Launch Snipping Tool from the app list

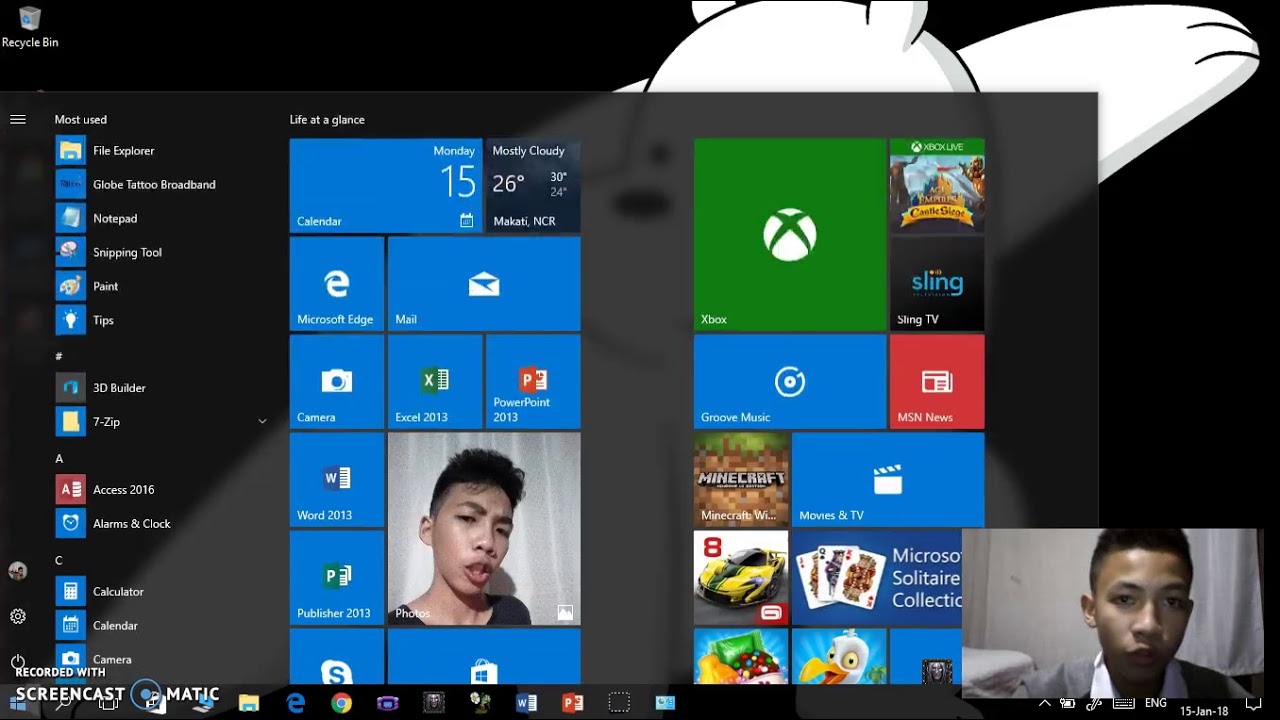click(x=162, y=253)
